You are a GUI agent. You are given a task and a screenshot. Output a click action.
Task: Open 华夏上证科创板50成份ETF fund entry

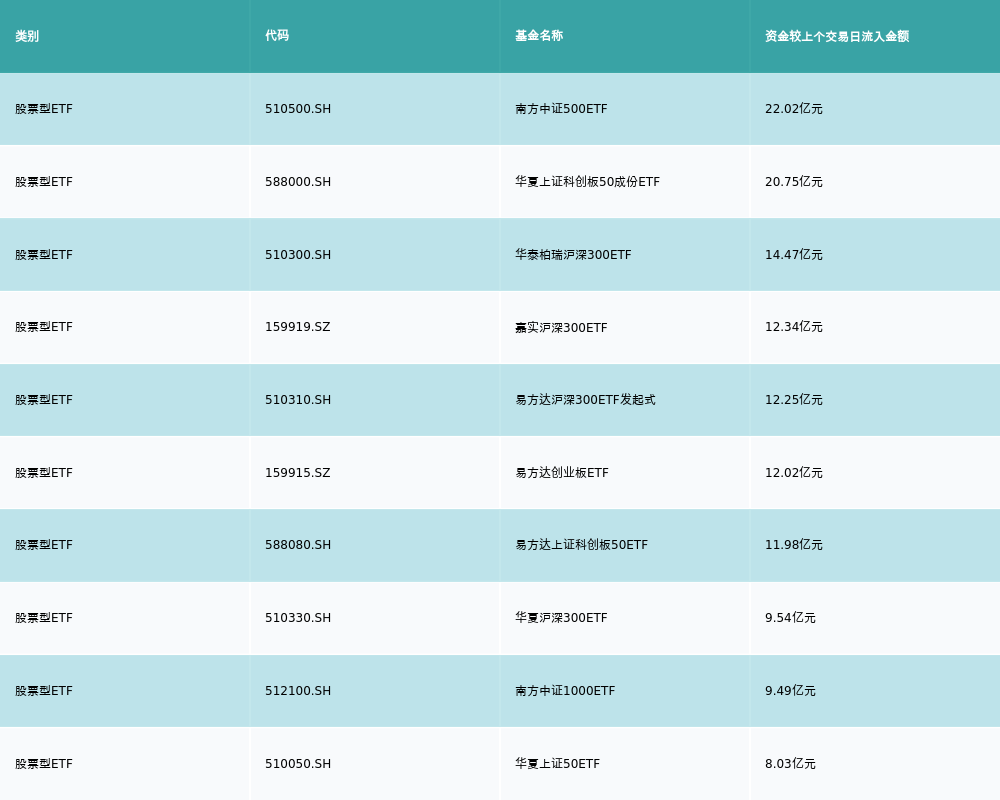click(x=587, y=182)
